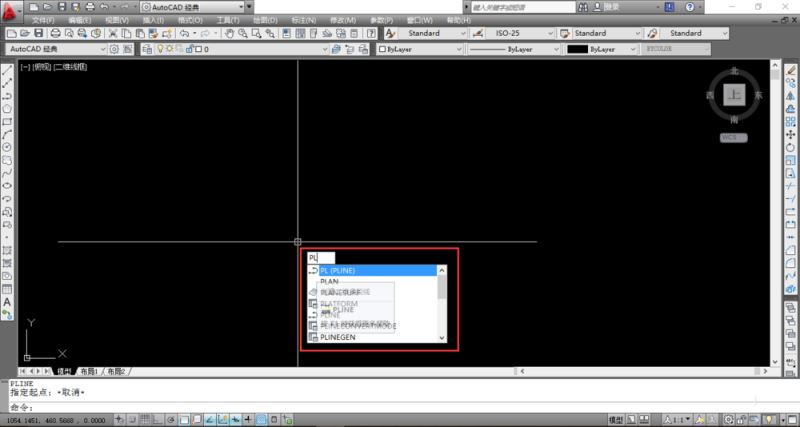Image resolution: width=800 pixels, height=427 pixels.
Task: Select the Polygon draw tool
Action: 7,109
